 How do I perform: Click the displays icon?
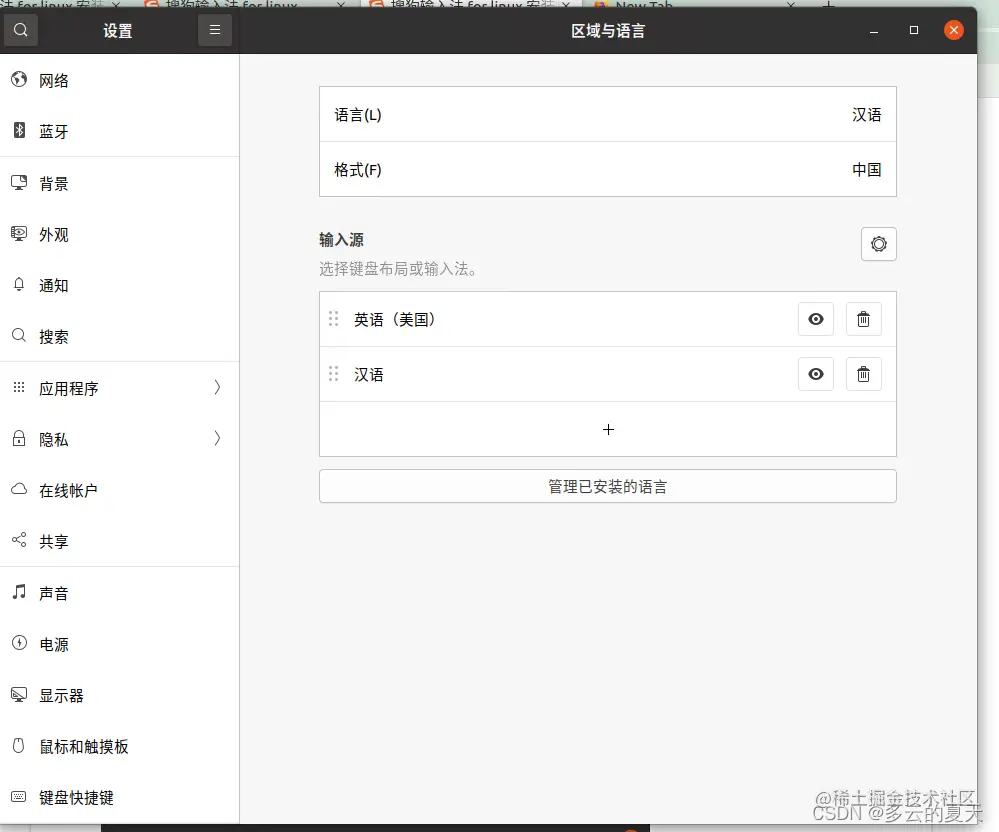pos(19,694)
